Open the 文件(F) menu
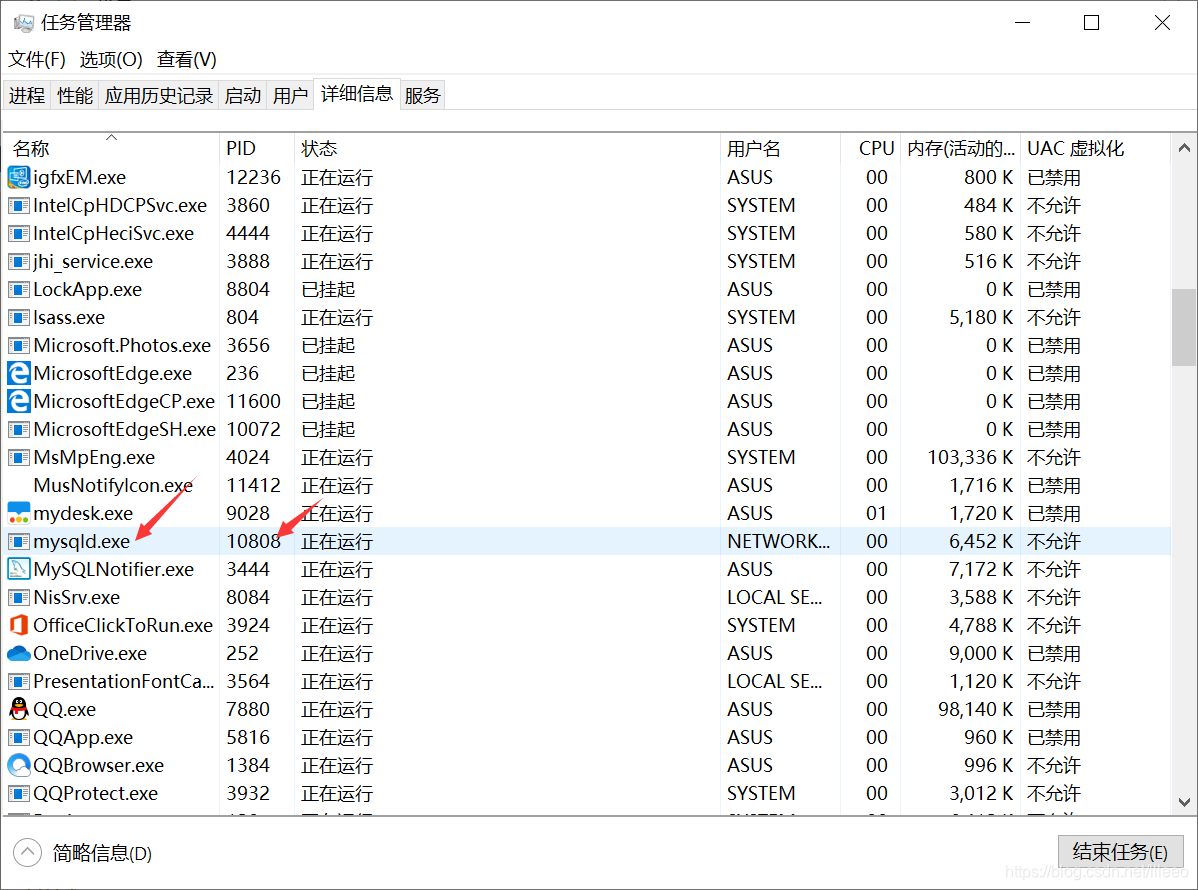The image size is (1198, 890). point(37,60)
